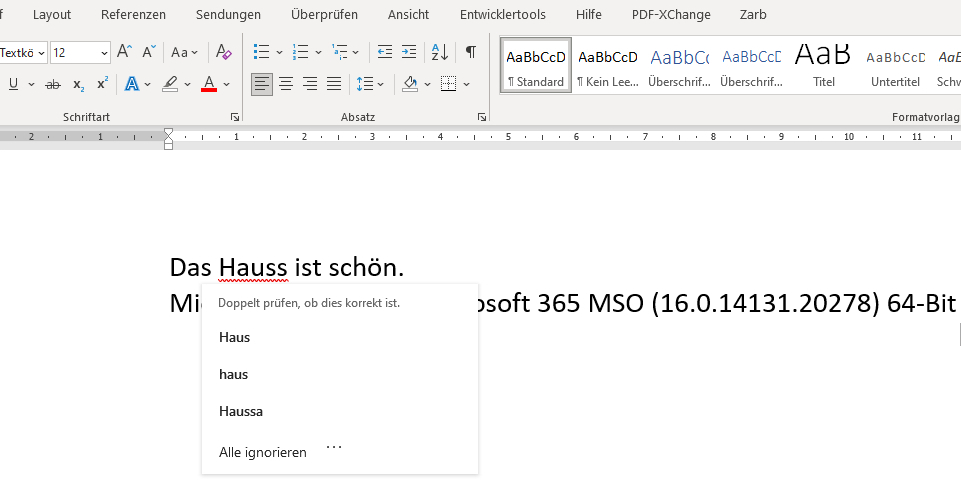961x489 pixels.
Task: Expand highlight color choices
Action: (188, 85)
